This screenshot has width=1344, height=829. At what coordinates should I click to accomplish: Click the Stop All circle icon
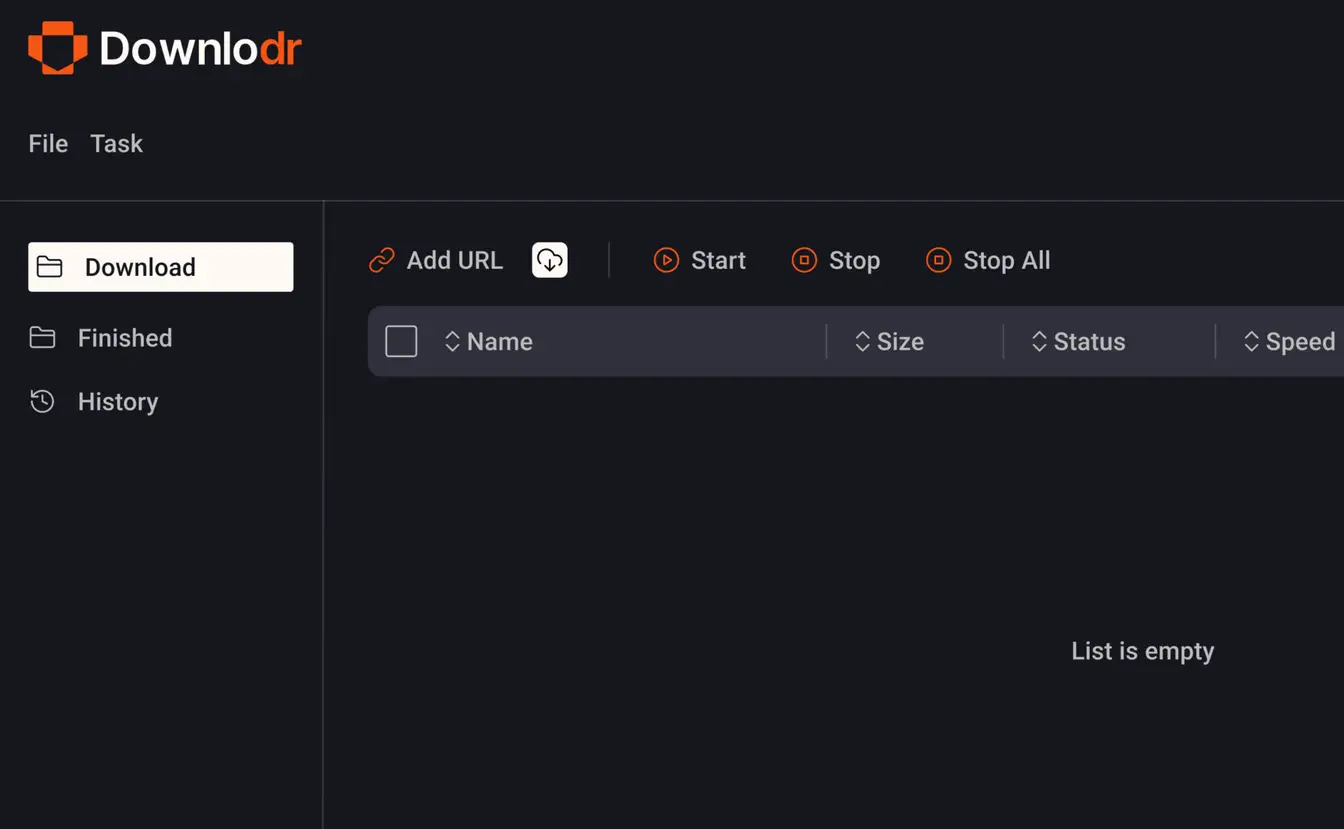click(x=938, y=260)
